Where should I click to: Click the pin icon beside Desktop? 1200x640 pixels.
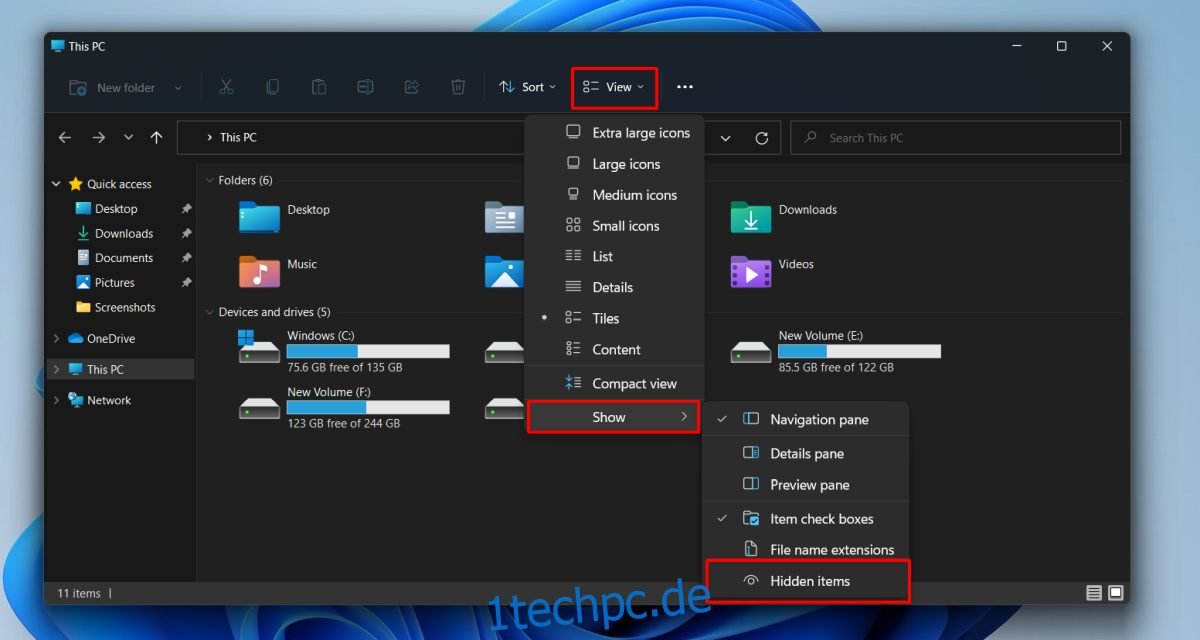tap(186, 209)
